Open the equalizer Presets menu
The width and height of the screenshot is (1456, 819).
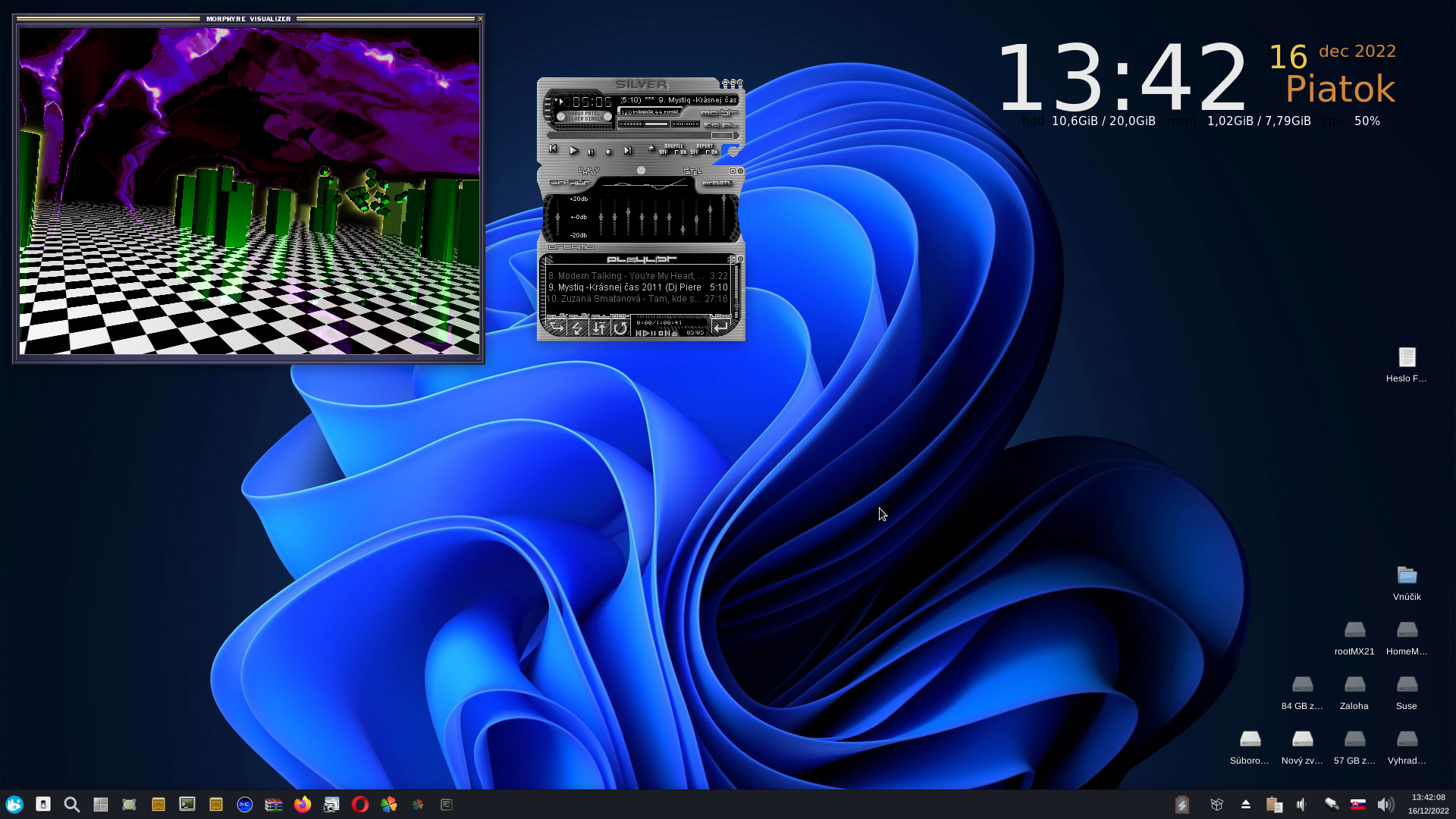717,183
